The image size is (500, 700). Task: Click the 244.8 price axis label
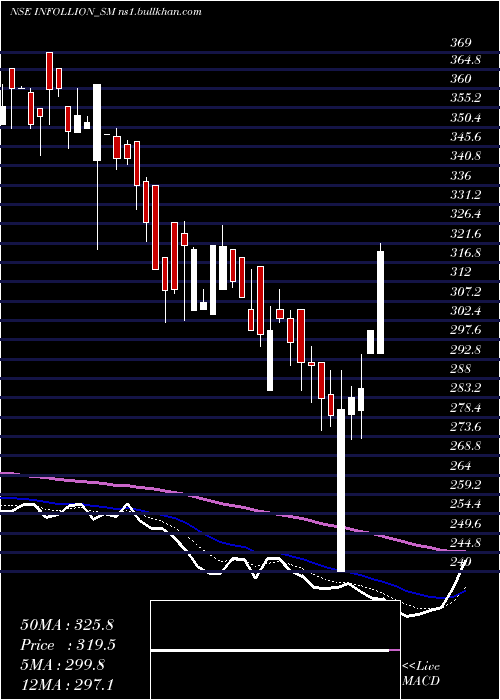465,543
